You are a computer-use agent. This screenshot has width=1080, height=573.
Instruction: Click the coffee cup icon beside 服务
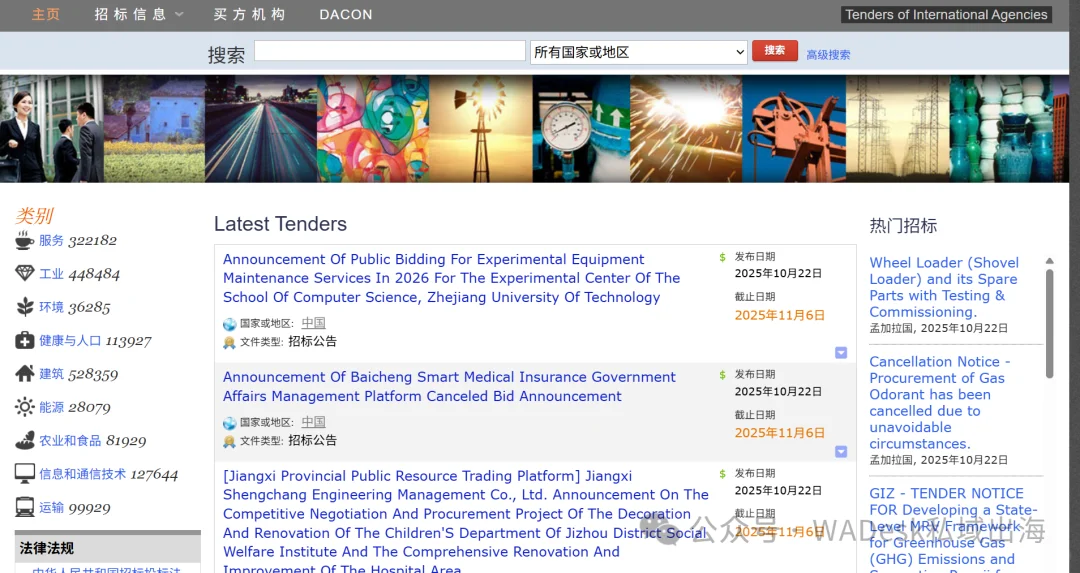24,240
